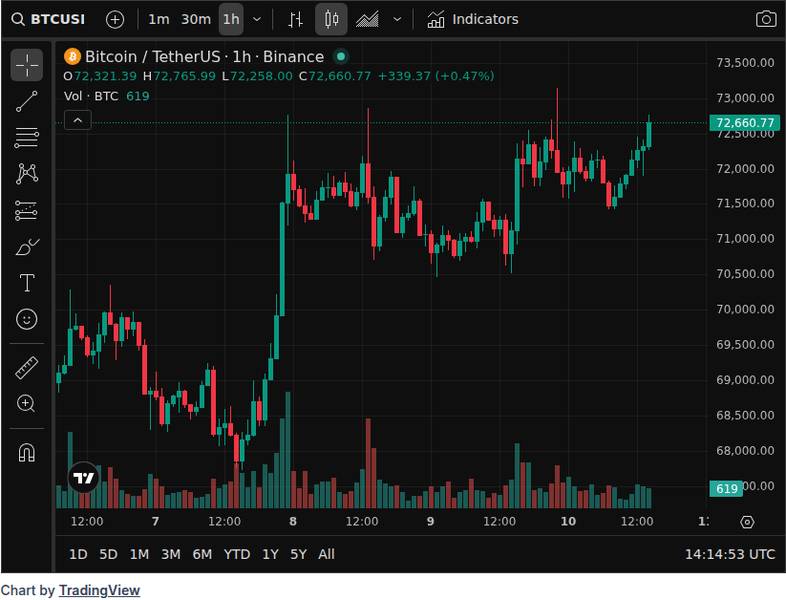This screenshot has width=786, height=600.
Task: Open the emoji icons tool
Action: point(27,319)
